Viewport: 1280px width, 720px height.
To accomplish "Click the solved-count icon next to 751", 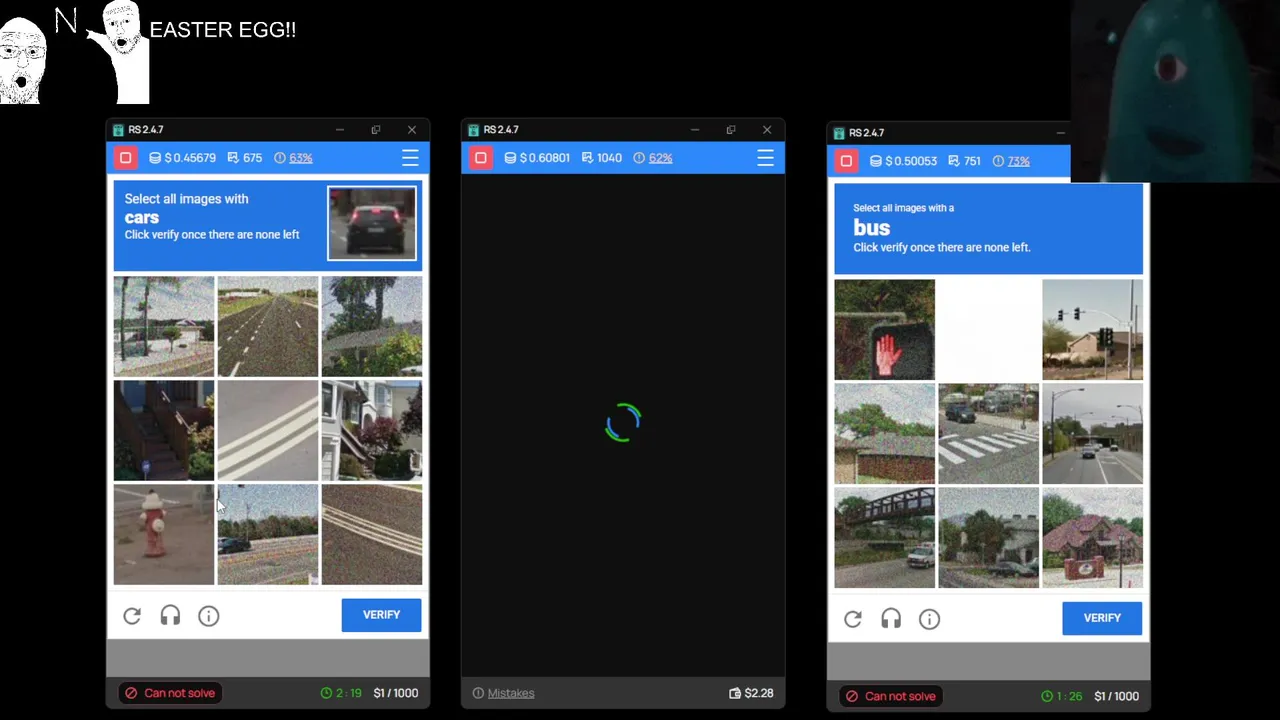I will 953,161.
